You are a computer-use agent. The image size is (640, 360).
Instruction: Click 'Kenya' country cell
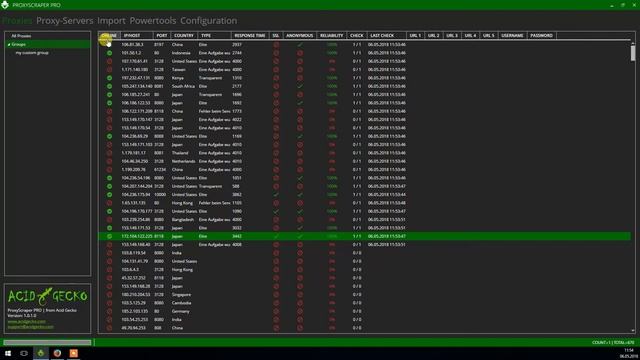tap(178, 78)
